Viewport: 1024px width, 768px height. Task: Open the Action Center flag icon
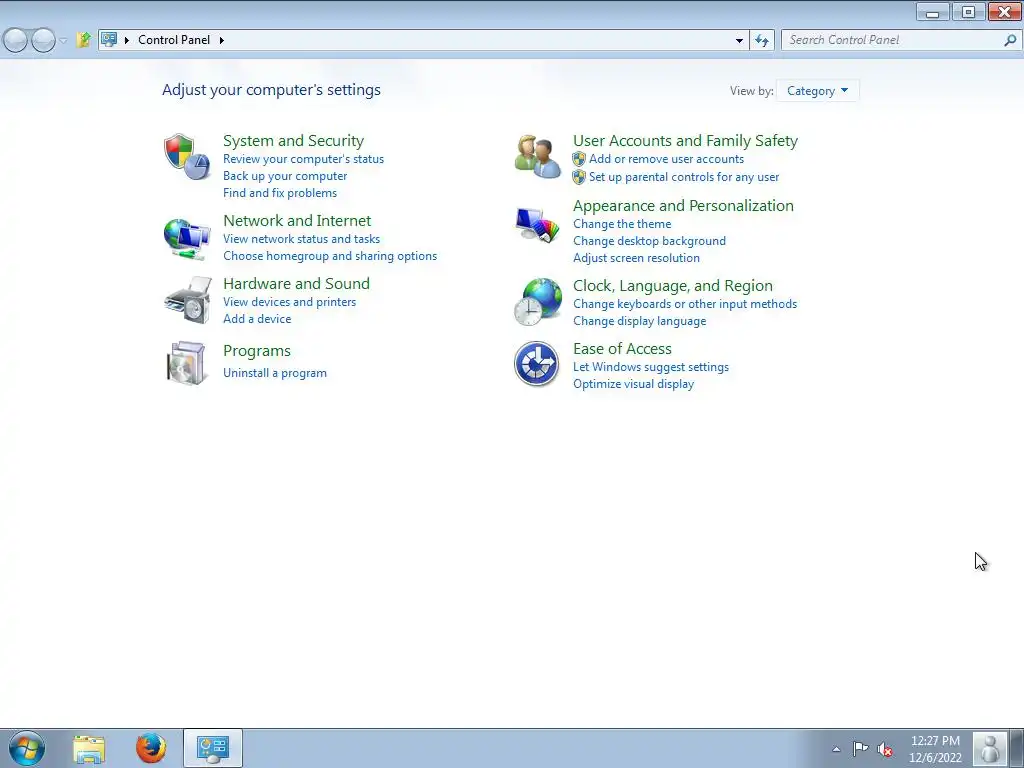(860, 749)
